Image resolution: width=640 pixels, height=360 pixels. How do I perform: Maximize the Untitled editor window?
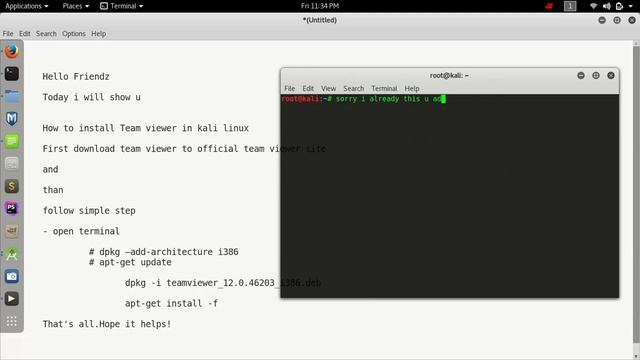[617, 20]
